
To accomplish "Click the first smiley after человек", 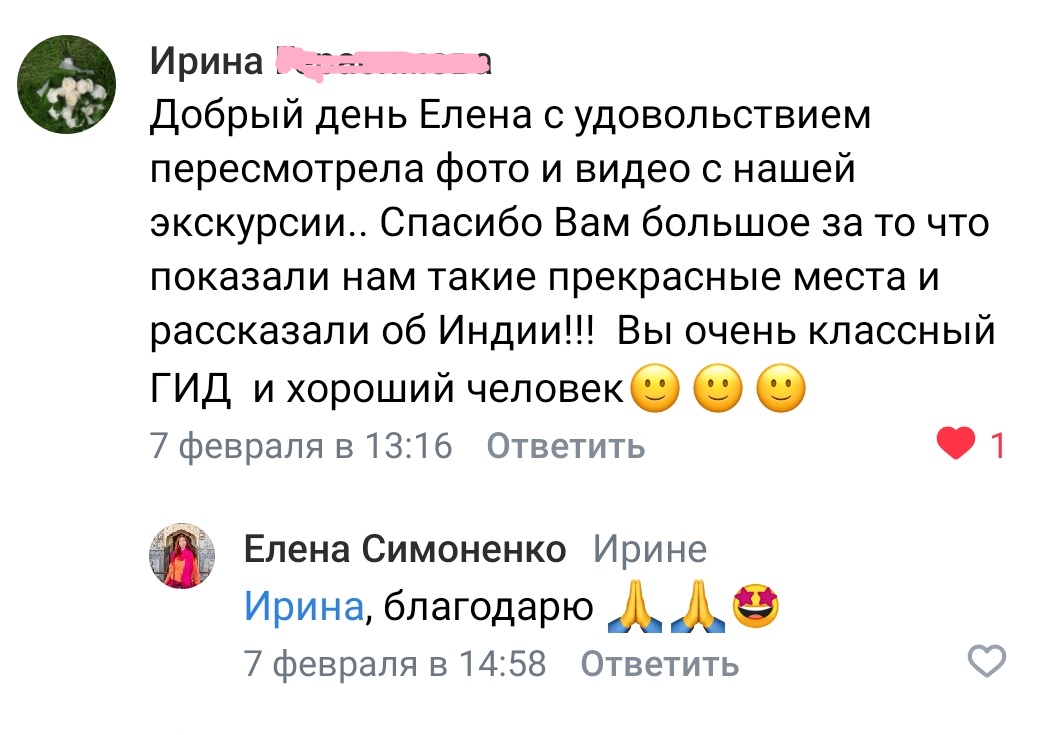I will click(x=655, y=388).
